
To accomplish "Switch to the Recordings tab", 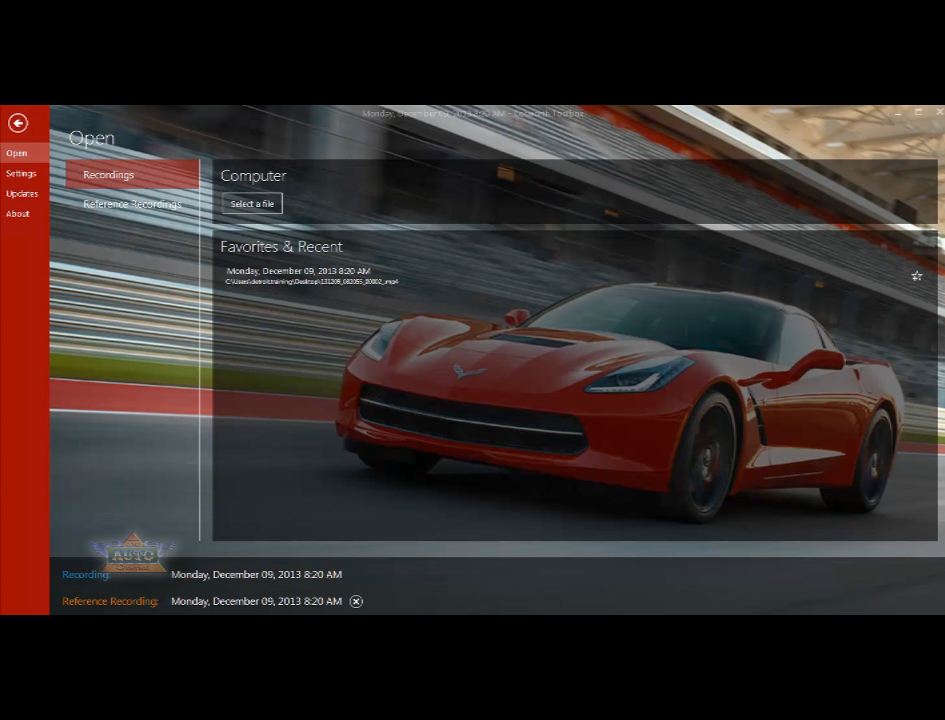I will pos(109,175).
